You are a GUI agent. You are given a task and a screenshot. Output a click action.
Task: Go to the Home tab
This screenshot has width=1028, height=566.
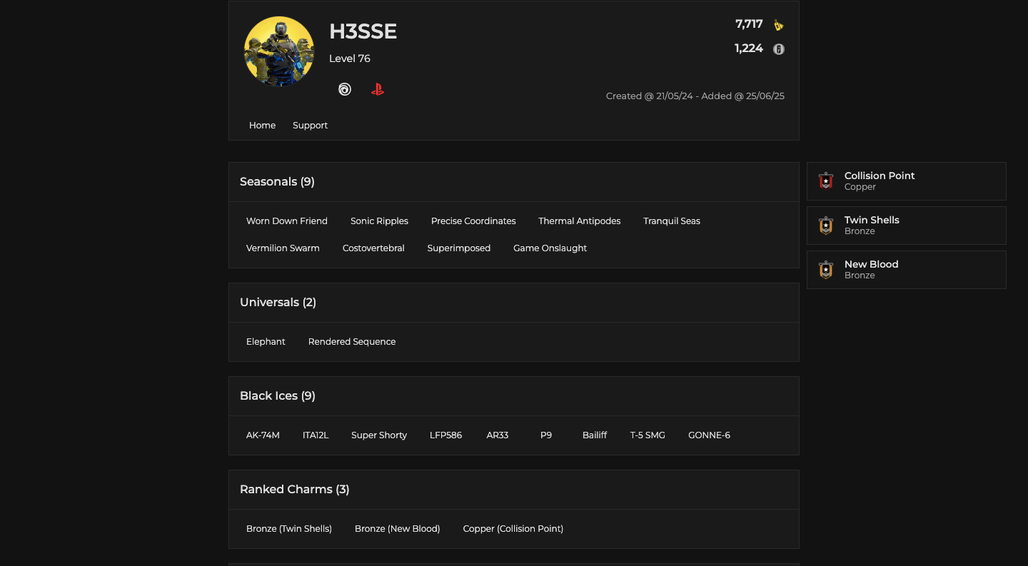click(x=262, y=125)
